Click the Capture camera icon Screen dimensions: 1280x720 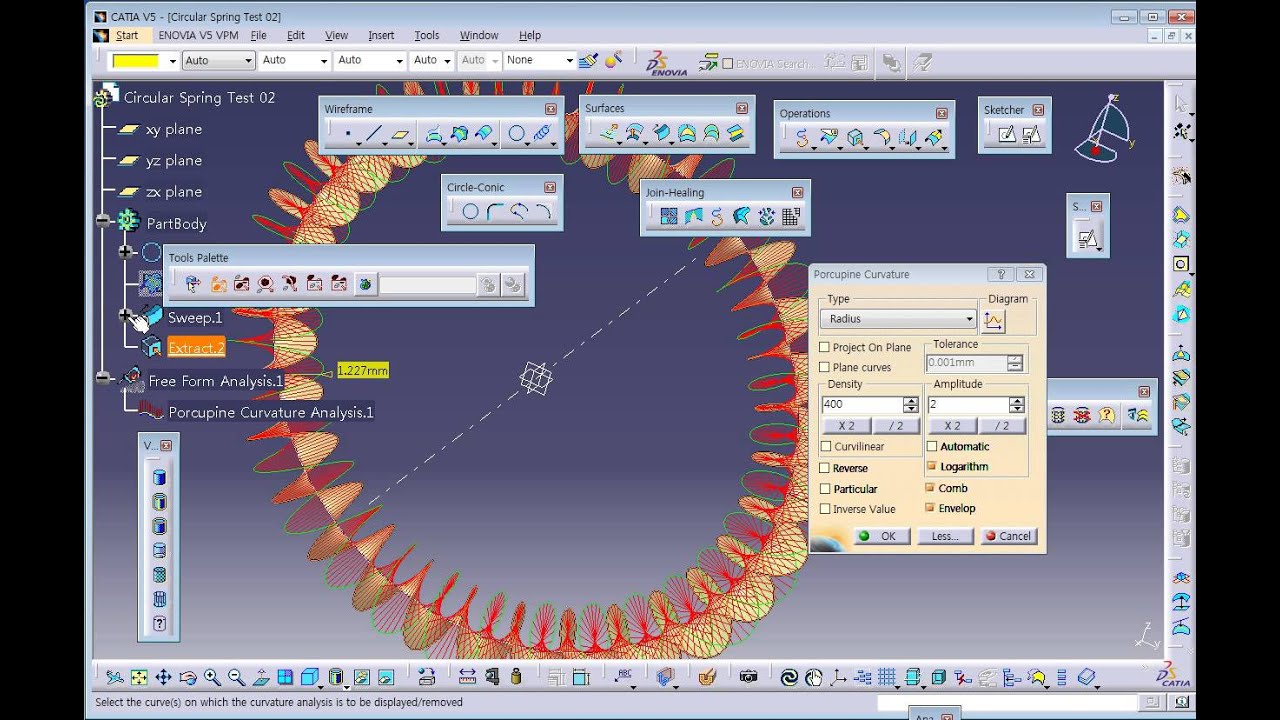pos(748,677)
